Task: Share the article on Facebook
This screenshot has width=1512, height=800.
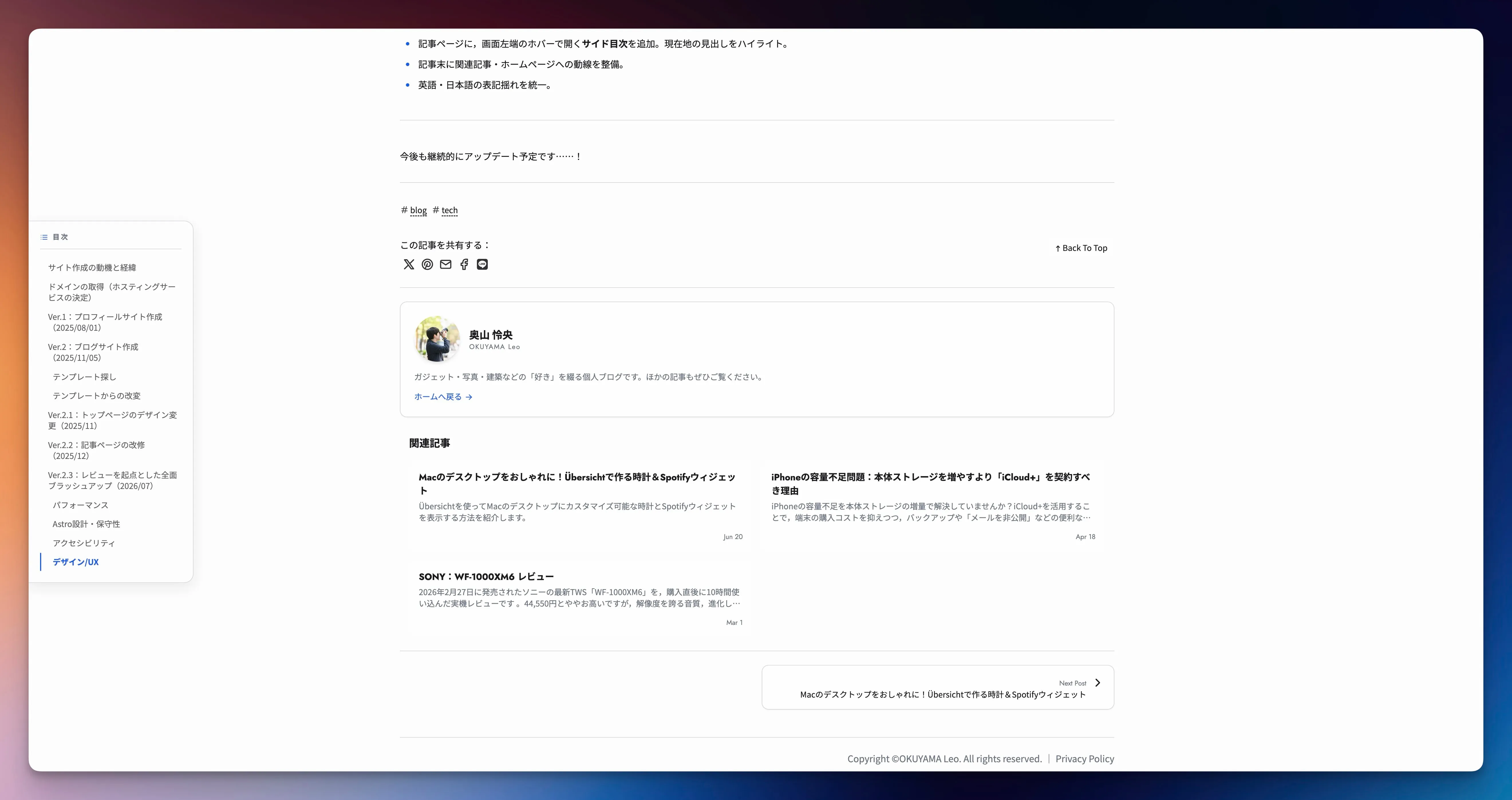Action: (464, 264)
